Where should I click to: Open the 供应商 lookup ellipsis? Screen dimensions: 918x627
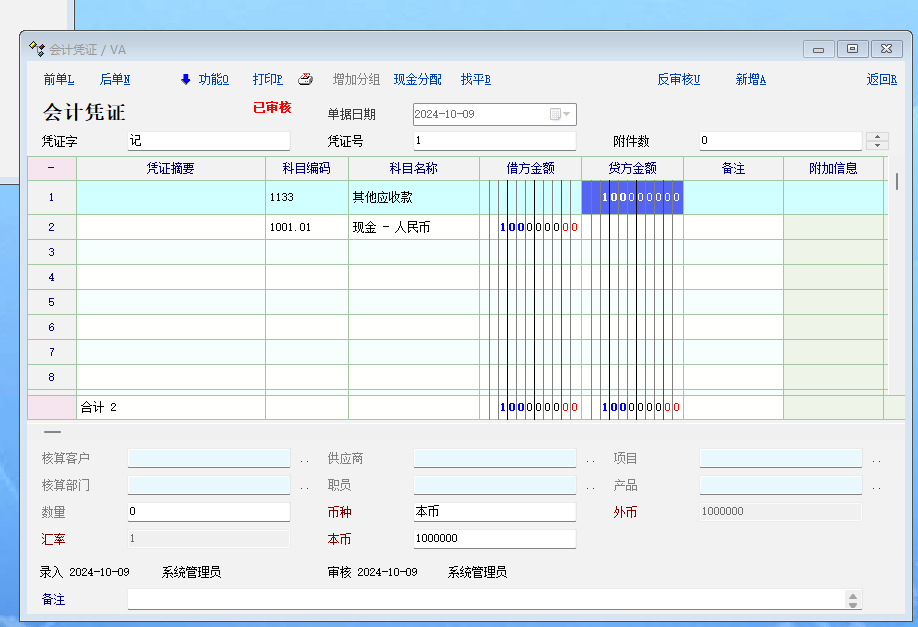(590, 460)
